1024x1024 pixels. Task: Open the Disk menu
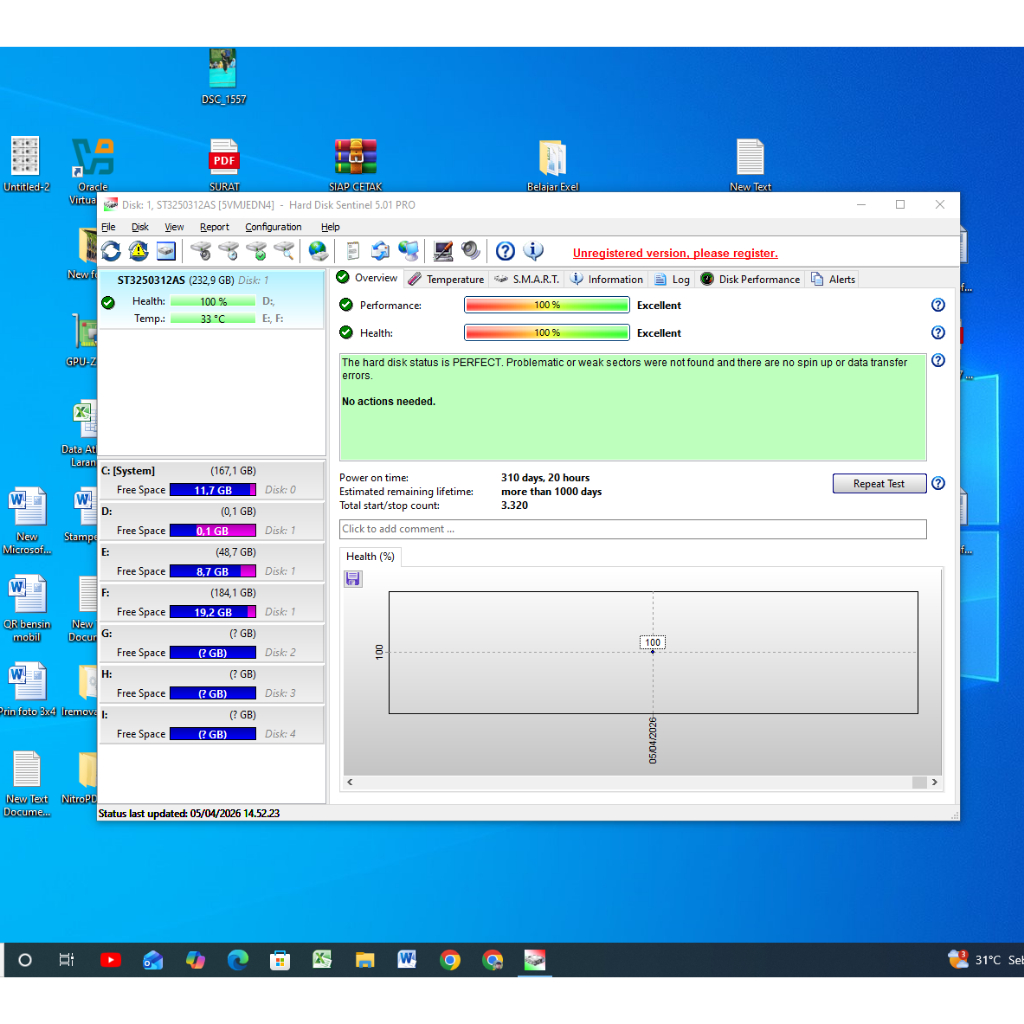pyautogui.click(x=140, y=227)
